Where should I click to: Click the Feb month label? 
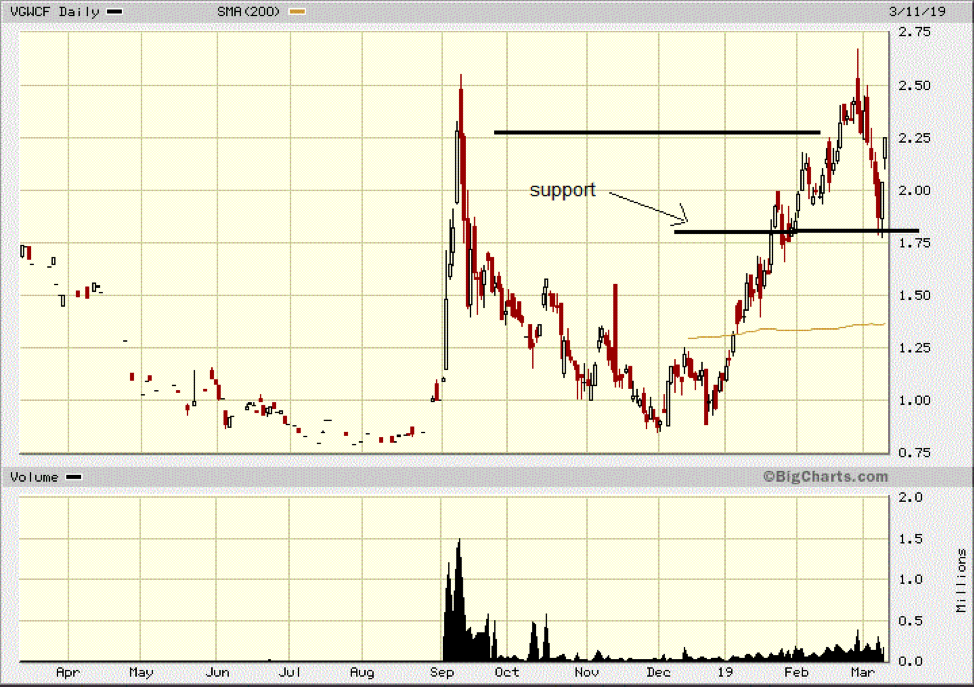point(796,673)
